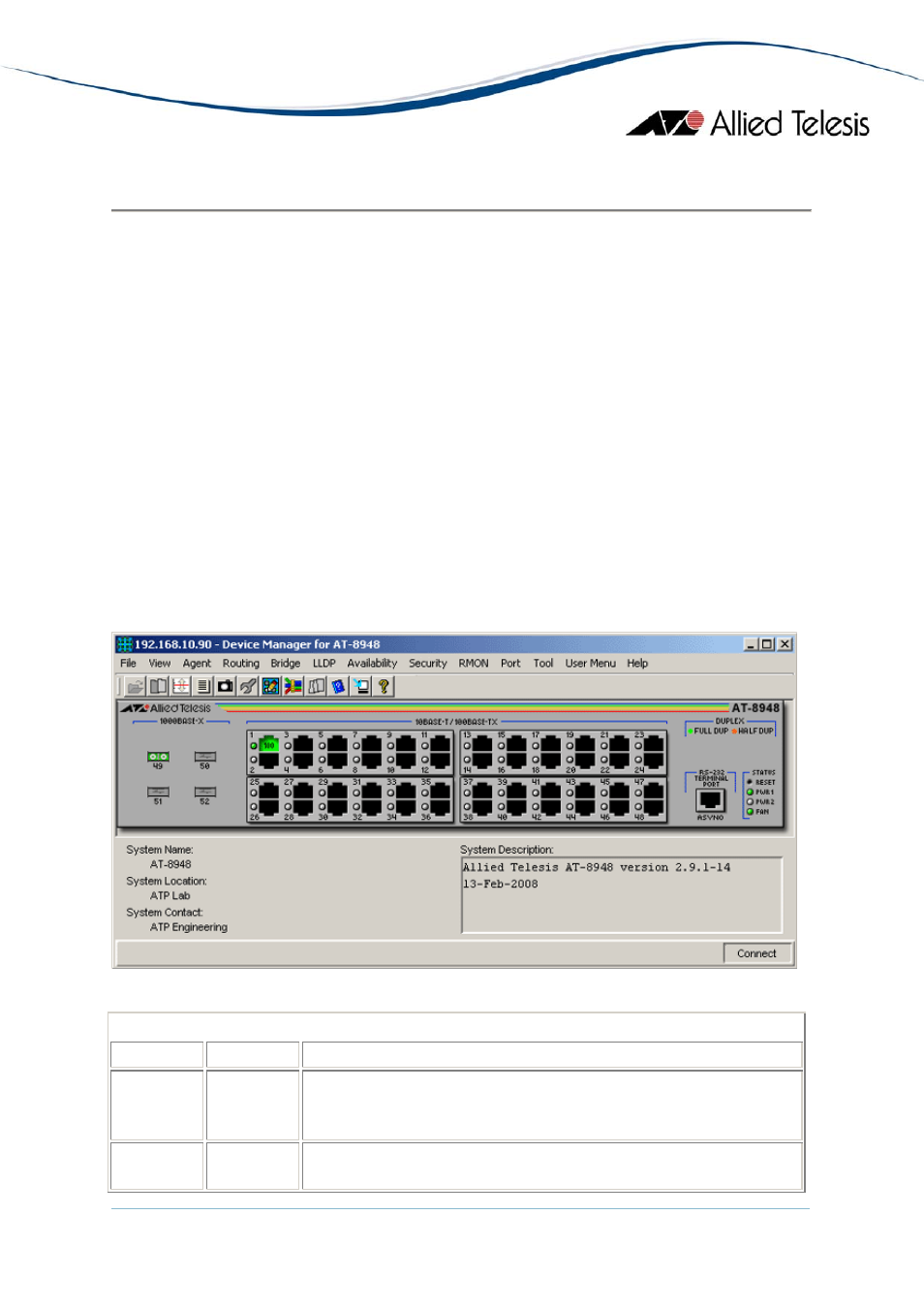The height and width of the screenshot is (1308, 924).
Task: Click the computer with arrow toolbar icon
Action: tap(361, 686)
